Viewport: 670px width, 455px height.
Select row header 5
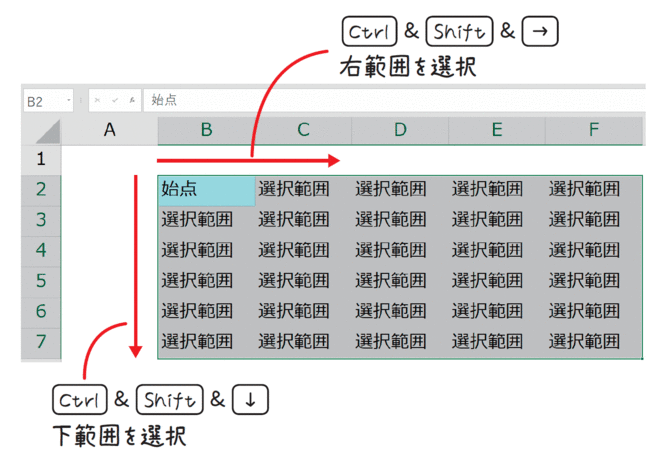coord(41,281)
